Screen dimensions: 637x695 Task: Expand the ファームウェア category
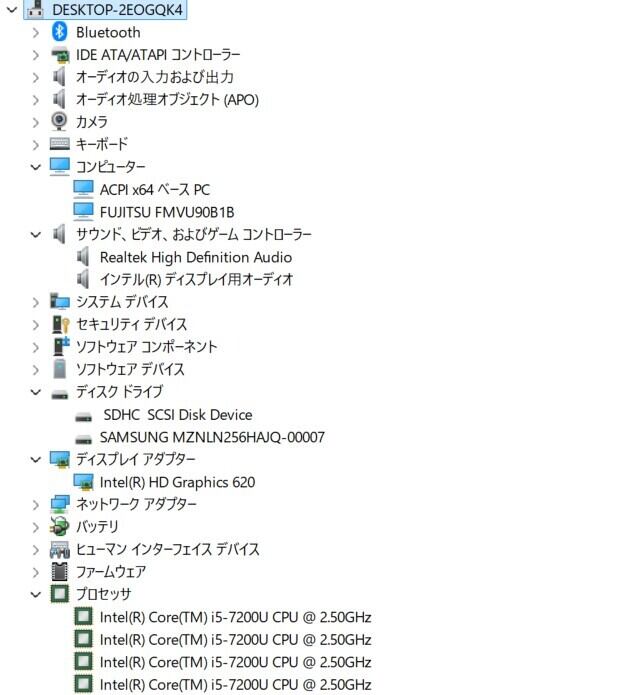(x=36, y=572)
